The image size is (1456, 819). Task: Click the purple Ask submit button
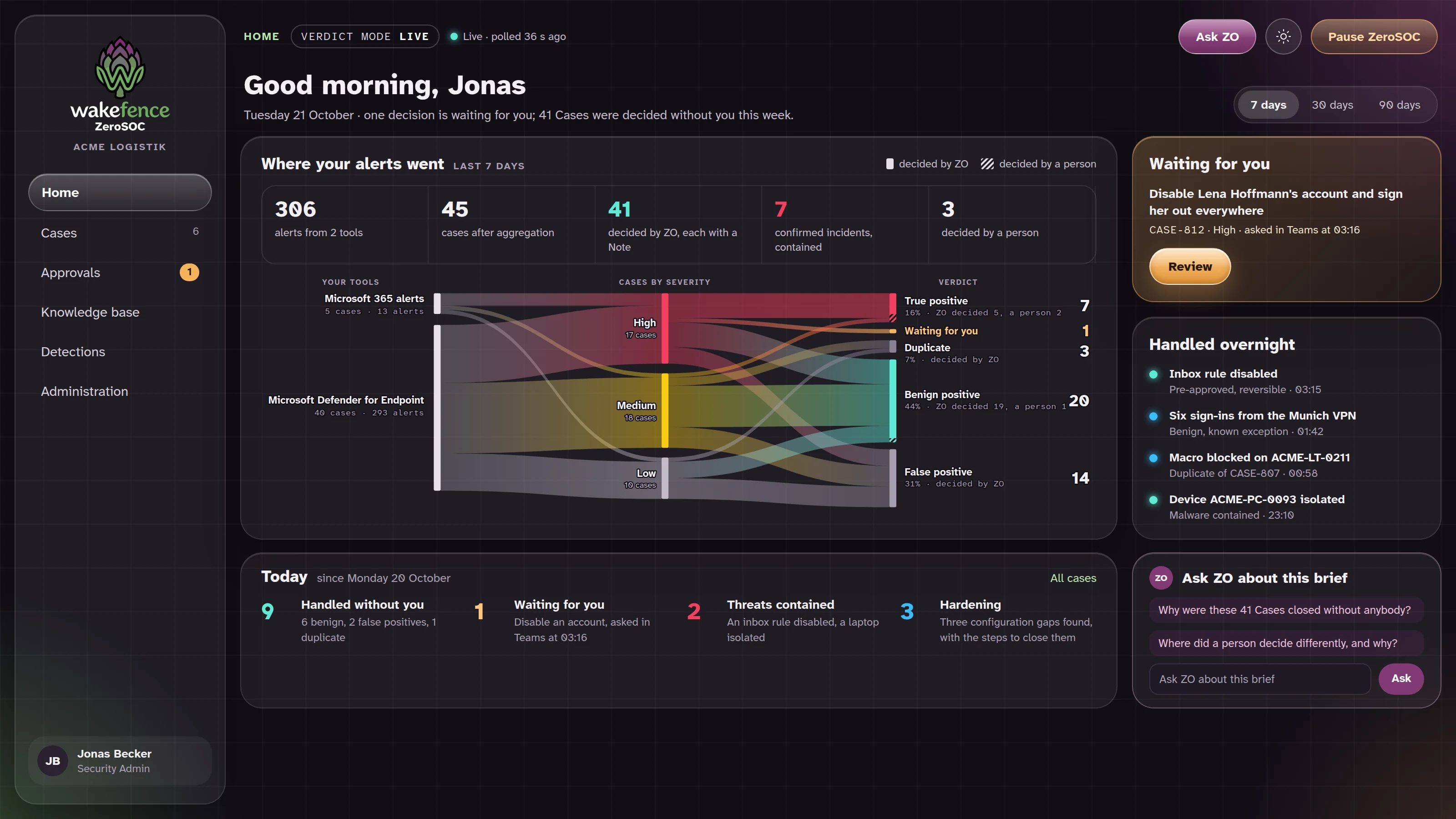pos(1400,678)
